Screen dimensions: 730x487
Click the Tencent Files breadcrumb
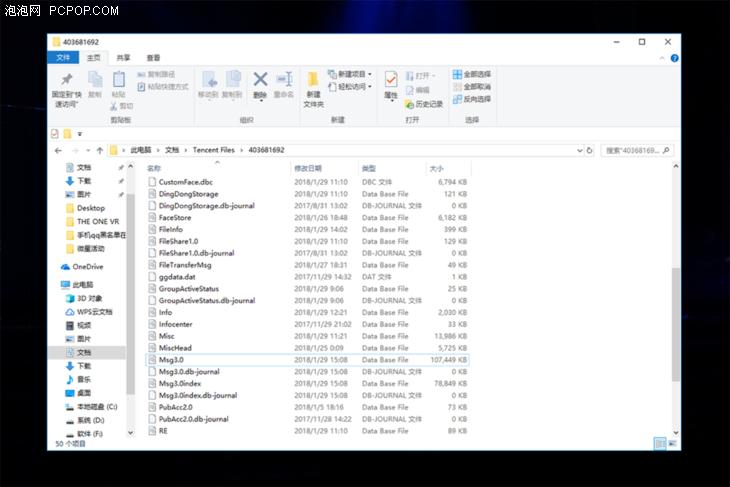(214, 150)
